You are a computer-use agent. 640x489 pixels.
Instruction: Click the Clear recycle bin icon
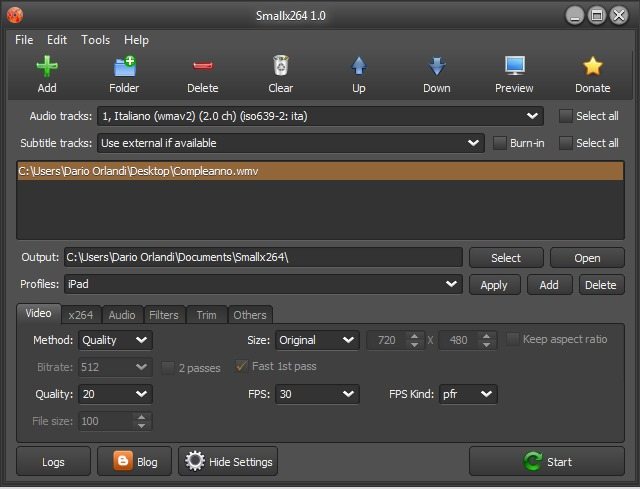click(281, 67)
